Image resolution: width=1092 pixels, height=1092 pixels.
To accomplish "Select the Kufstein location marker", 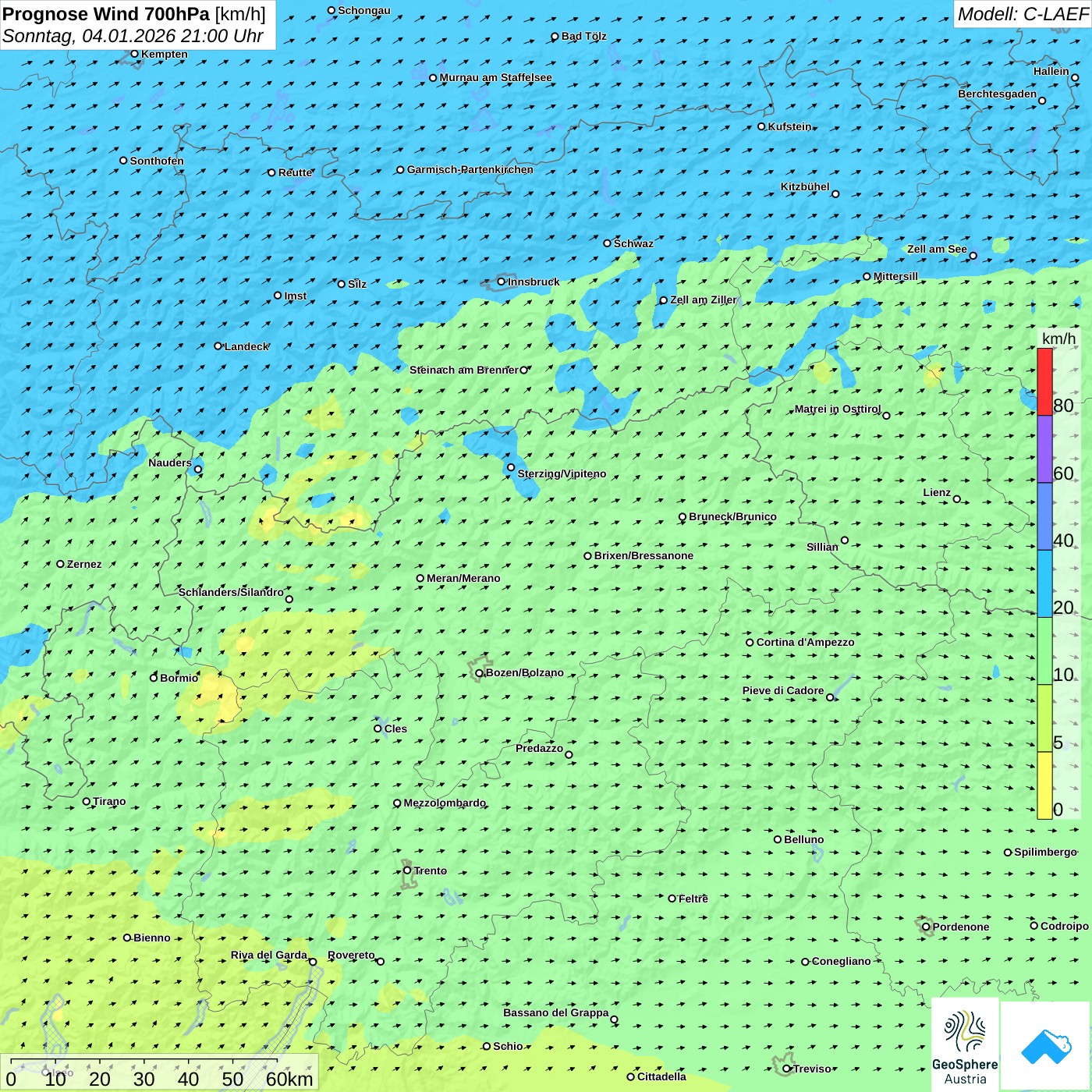I will [762, 126].
